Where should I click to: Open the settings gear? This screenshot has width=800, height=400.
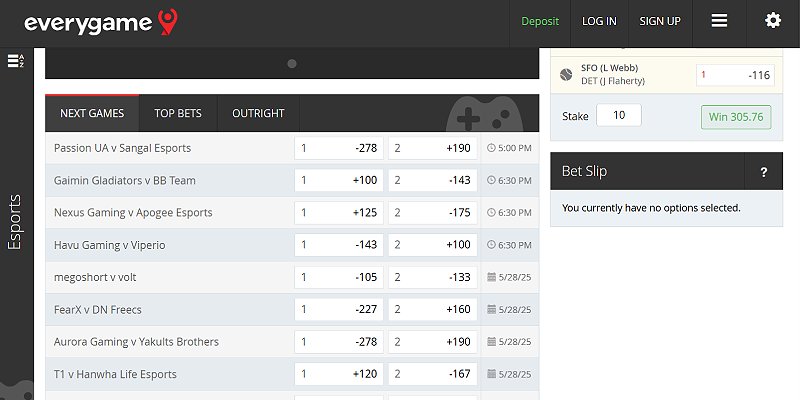[x=772, y=21]
